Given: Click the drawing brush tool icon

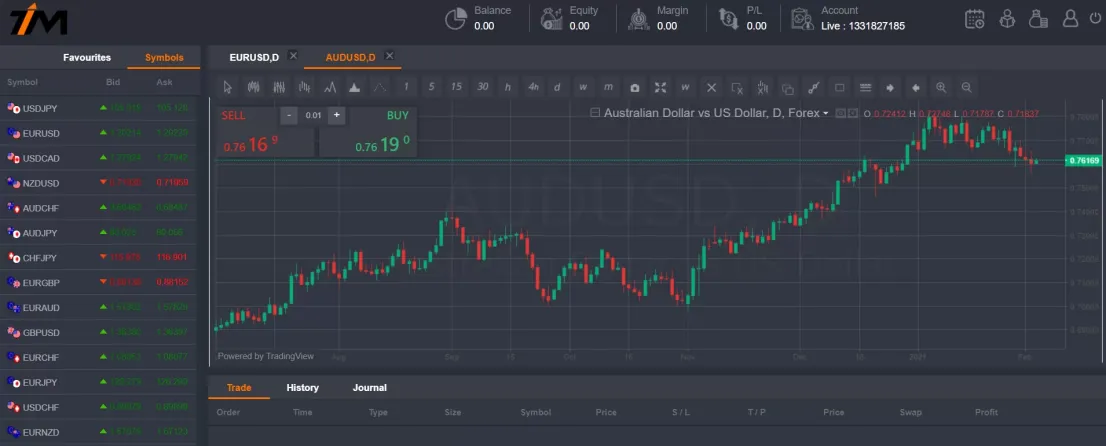Looking at the screenshot, I should tap(813, 88).
